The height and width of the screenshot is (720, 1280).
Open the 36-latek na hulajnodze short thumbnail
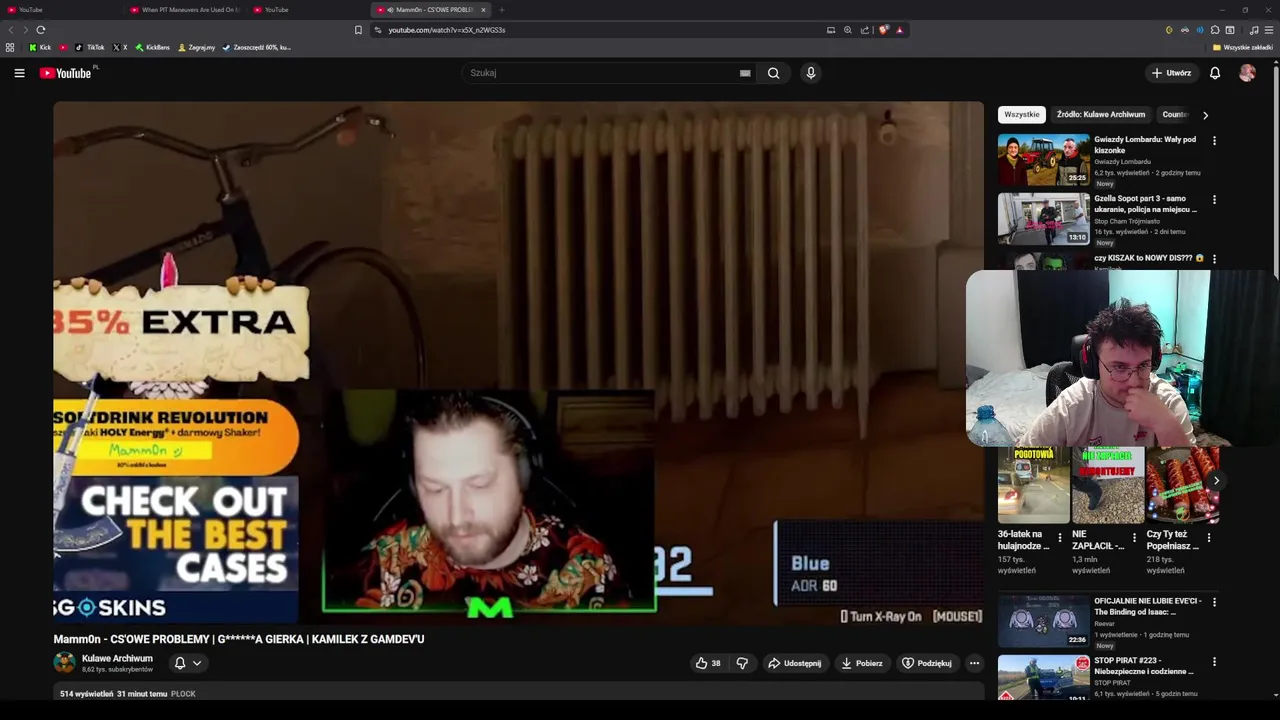coord(1034,485)
